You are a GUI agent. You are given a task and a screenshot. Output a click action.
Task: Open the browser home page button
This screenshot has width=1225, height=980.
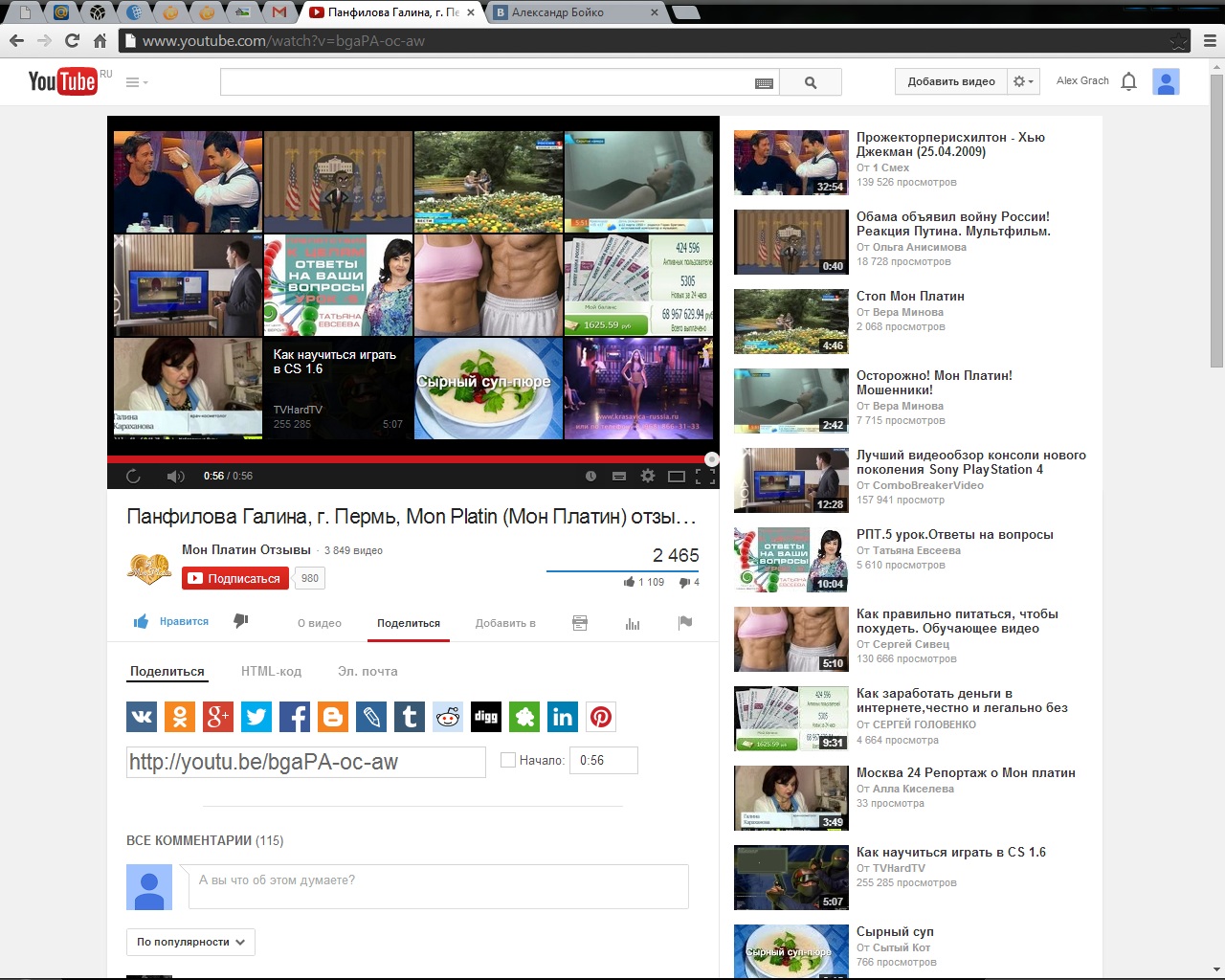(x=100, y=40)
